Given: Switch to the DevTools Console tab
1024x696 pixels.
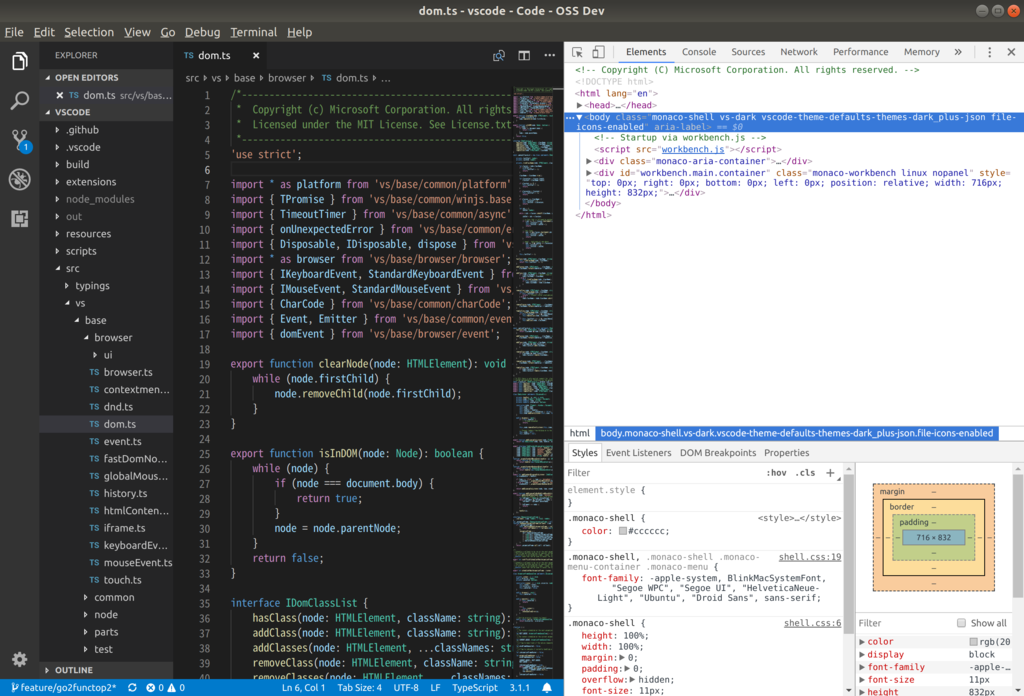Looking at the screenshot, I should pos(699,52).
